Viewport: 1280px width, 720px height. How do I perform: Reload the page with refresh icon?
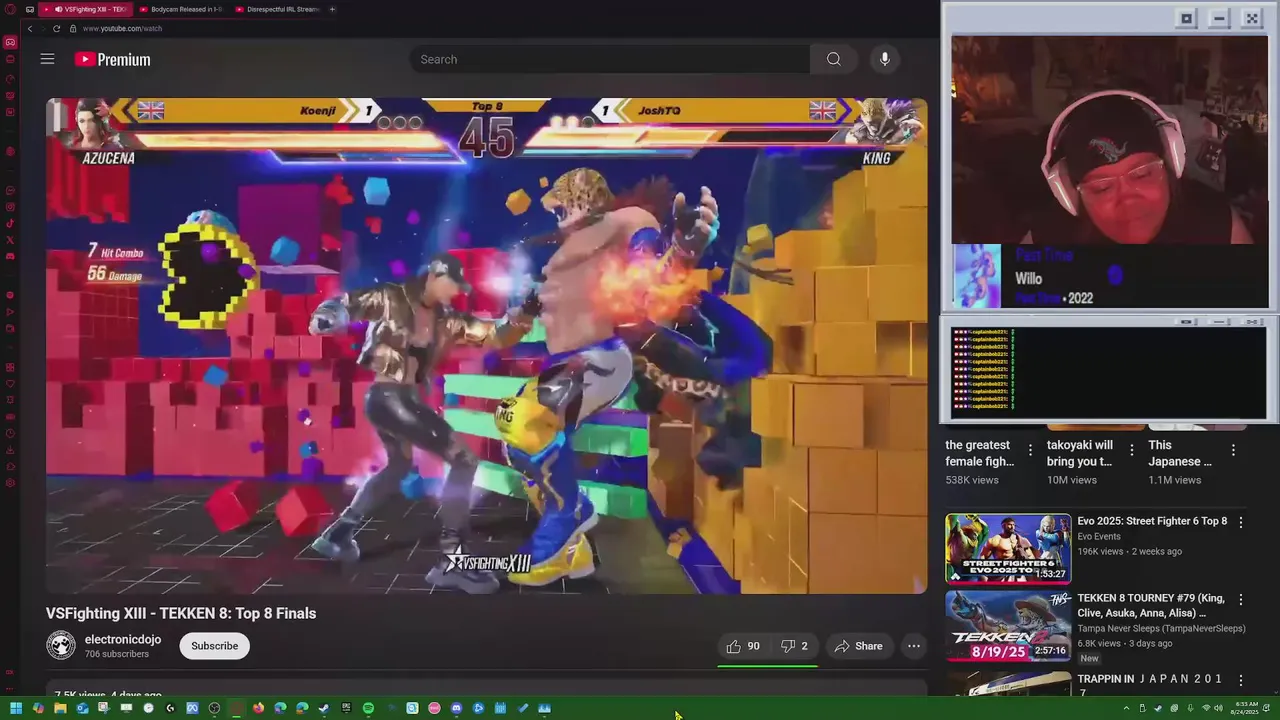[x=56, y=28]
